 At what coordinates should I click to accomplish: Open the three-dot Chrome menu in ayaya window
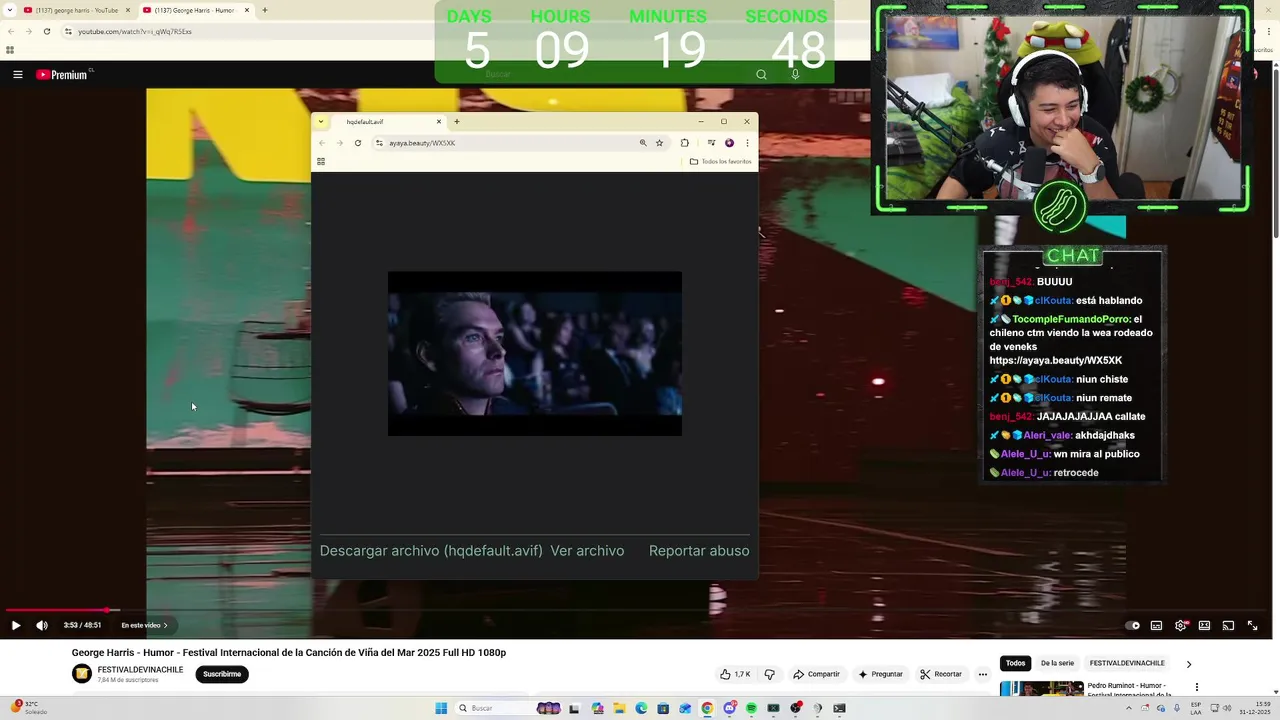[x=747, y=143]
